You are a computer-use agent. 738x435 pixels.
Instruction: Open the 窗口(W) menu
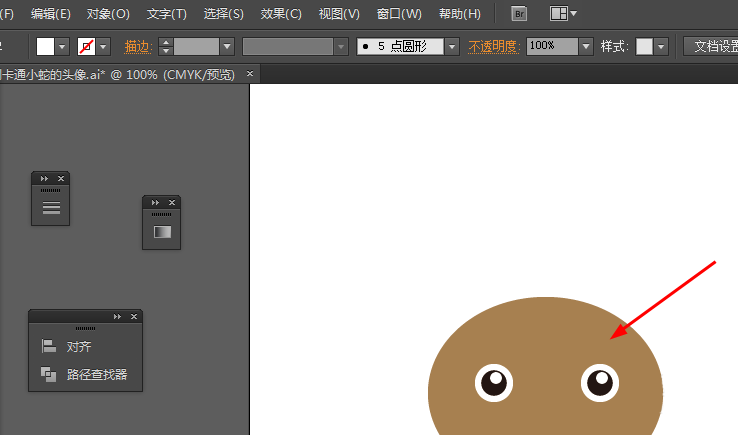399,14
